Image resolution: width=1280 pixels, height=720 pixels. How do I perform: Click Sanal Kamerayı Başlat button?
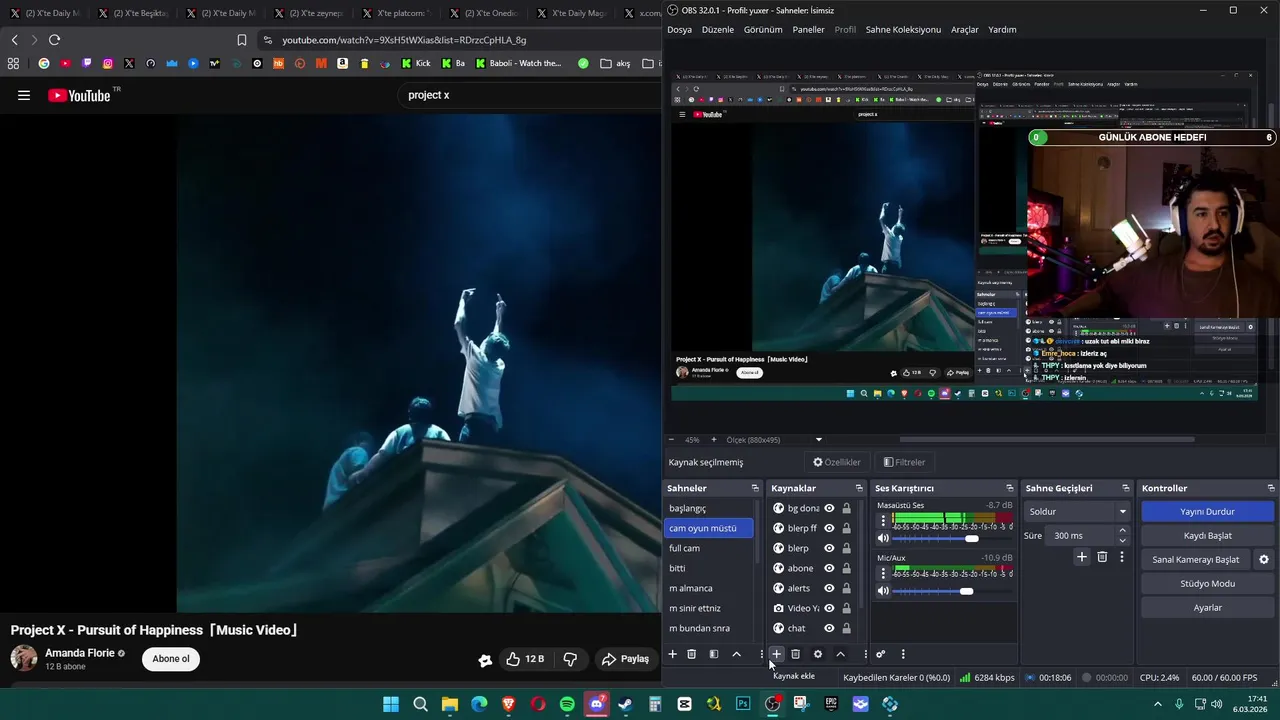click(1195, 559)
